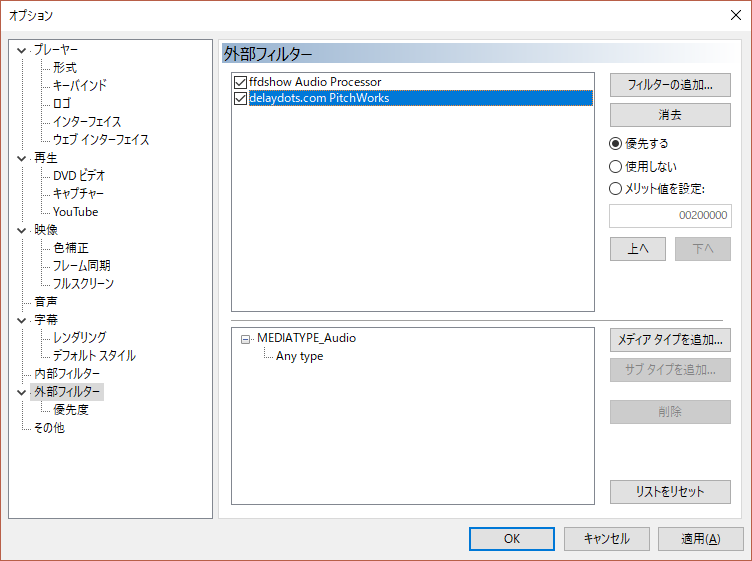
Task: Open the 音声 settings page
Action: pyautogui.click(x=46, y=302)
